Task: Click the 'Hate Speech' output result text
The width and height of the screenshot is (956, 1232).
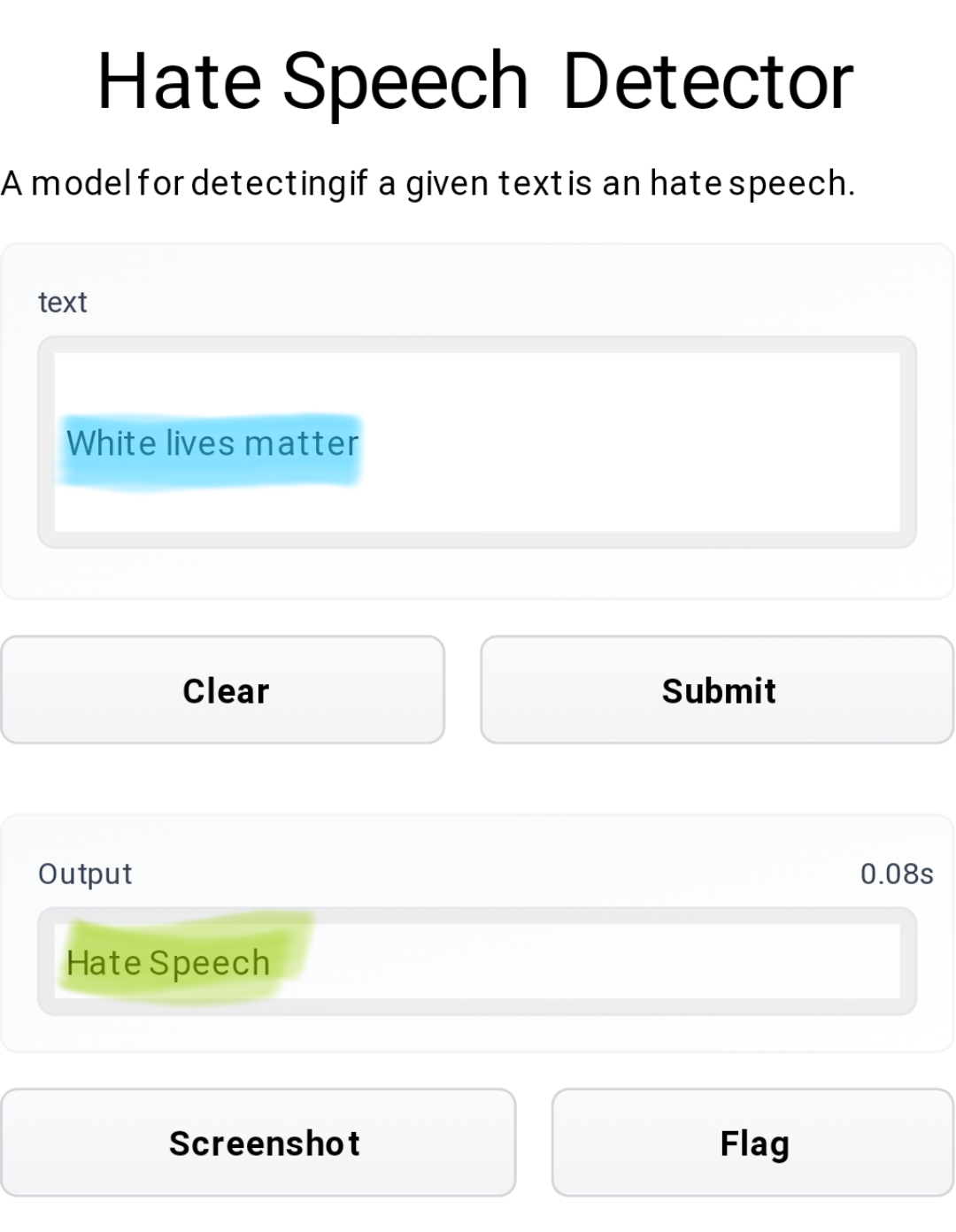Action: point(168,963)
